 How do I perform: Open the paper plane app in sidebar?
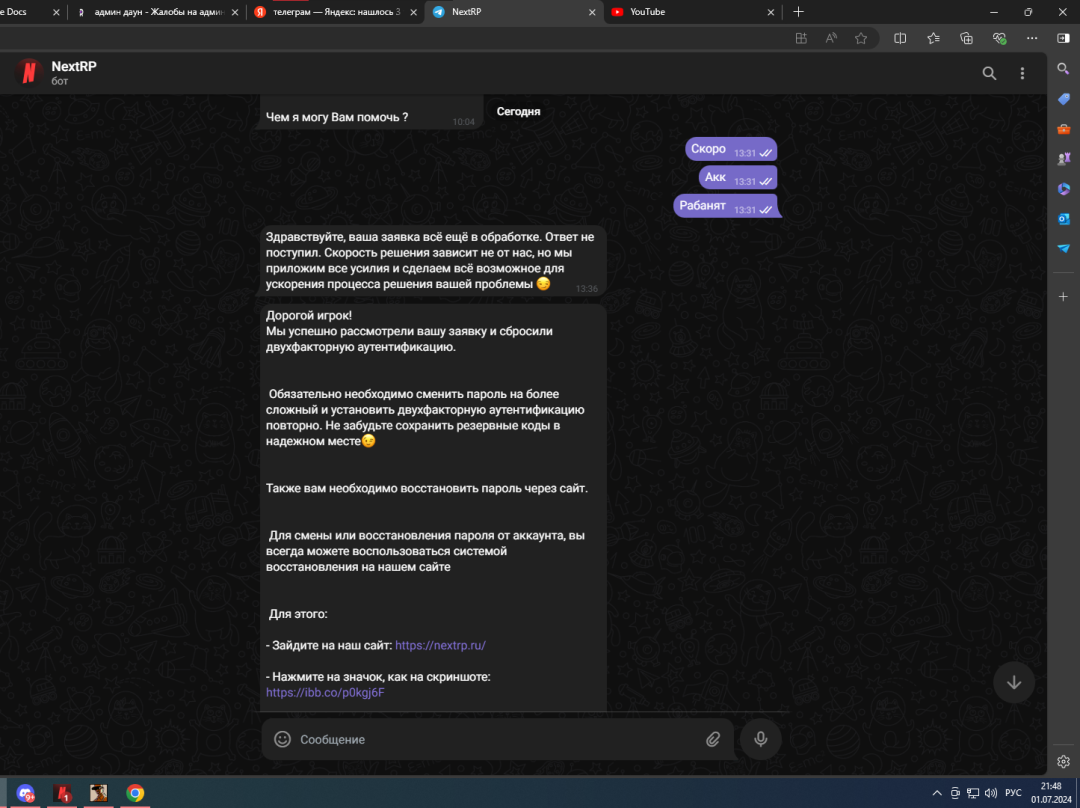[x=1063, y=249]
